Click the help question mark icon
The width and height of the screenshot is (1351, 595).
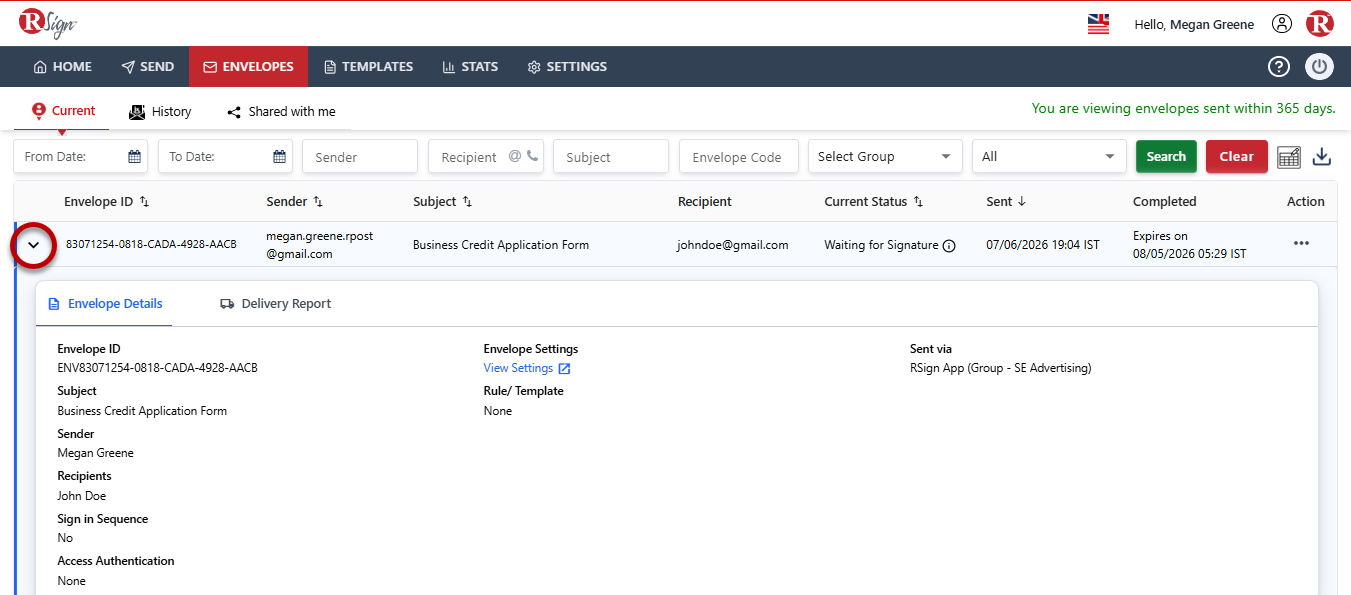(1279, 67)
